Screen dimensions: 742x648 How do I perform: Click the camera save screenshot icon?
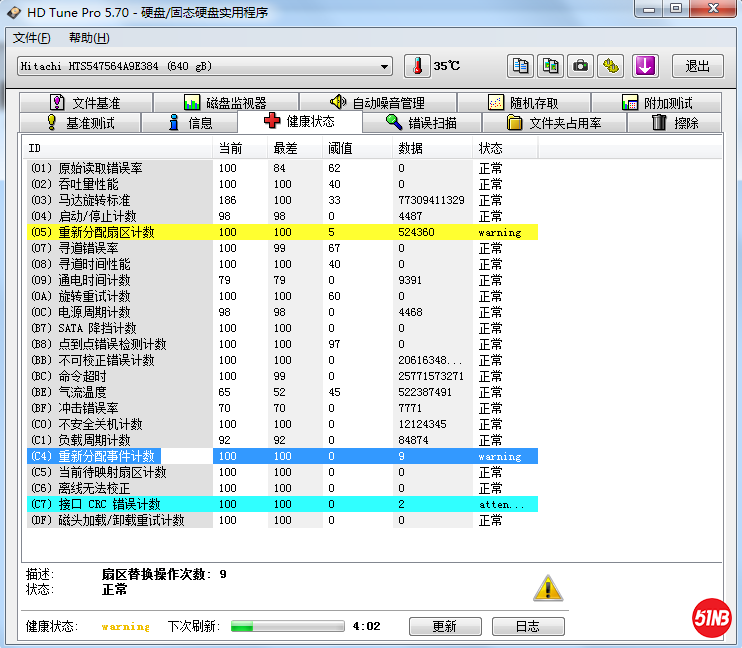coord(580,66)
